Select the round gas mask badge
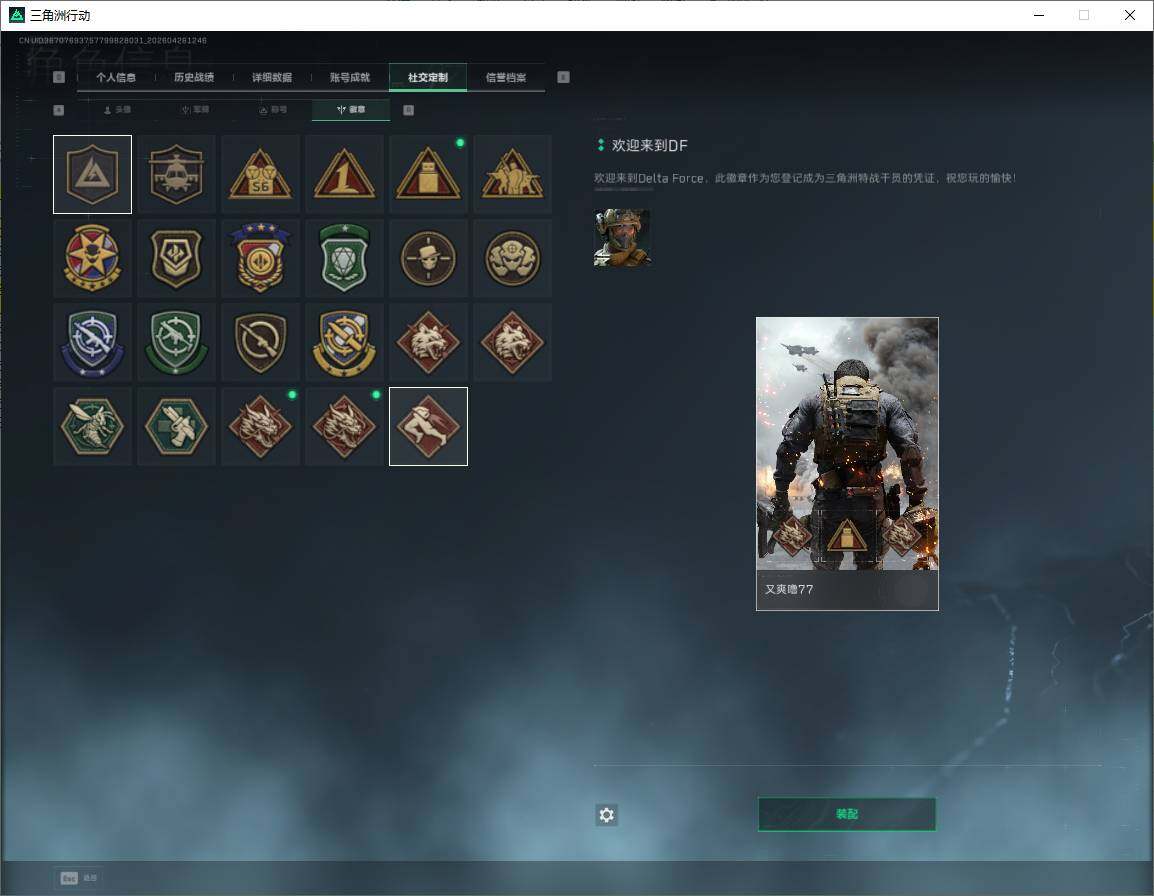Image resolution: width=1154 pixels, height=896 pixels. tap(512, 258)
